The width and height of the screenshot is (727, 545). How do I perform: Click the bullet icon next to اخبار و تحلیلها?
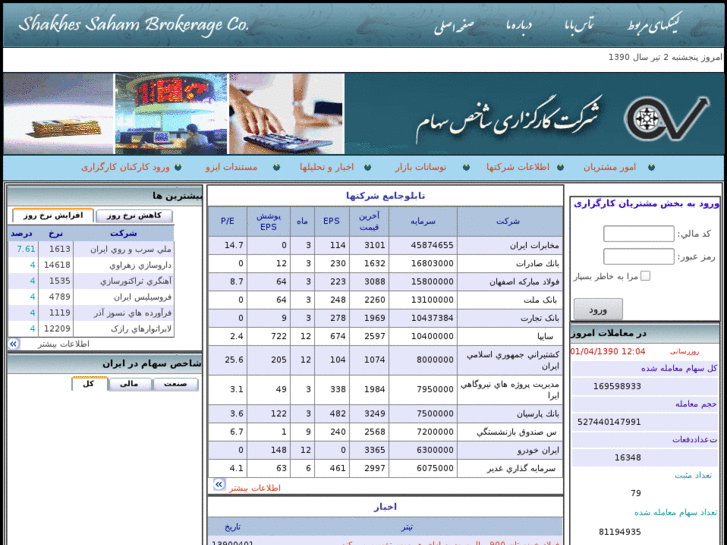pyautogui.click(x=368, y=167)
